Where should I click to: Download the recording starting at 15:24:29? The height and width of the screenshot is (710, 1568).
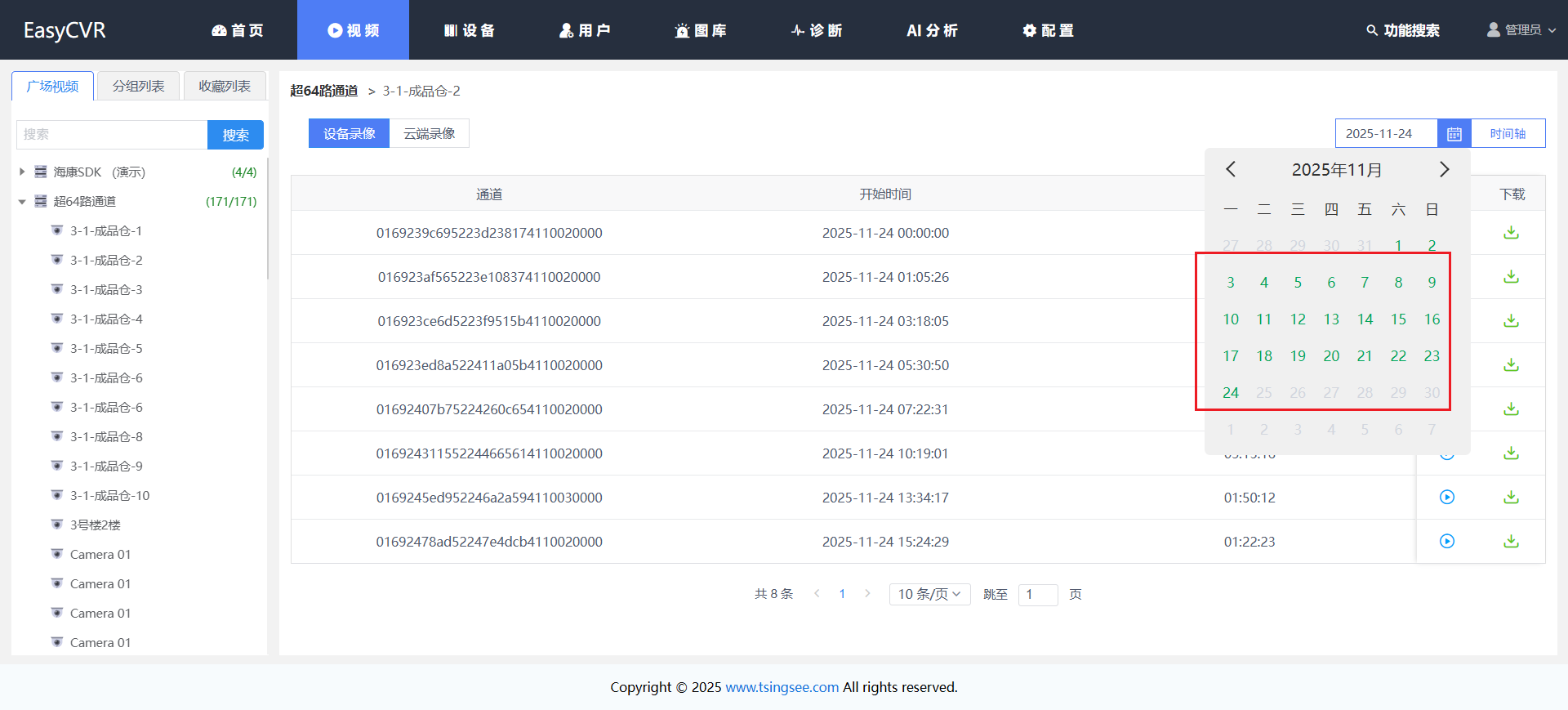[1511, 542]
